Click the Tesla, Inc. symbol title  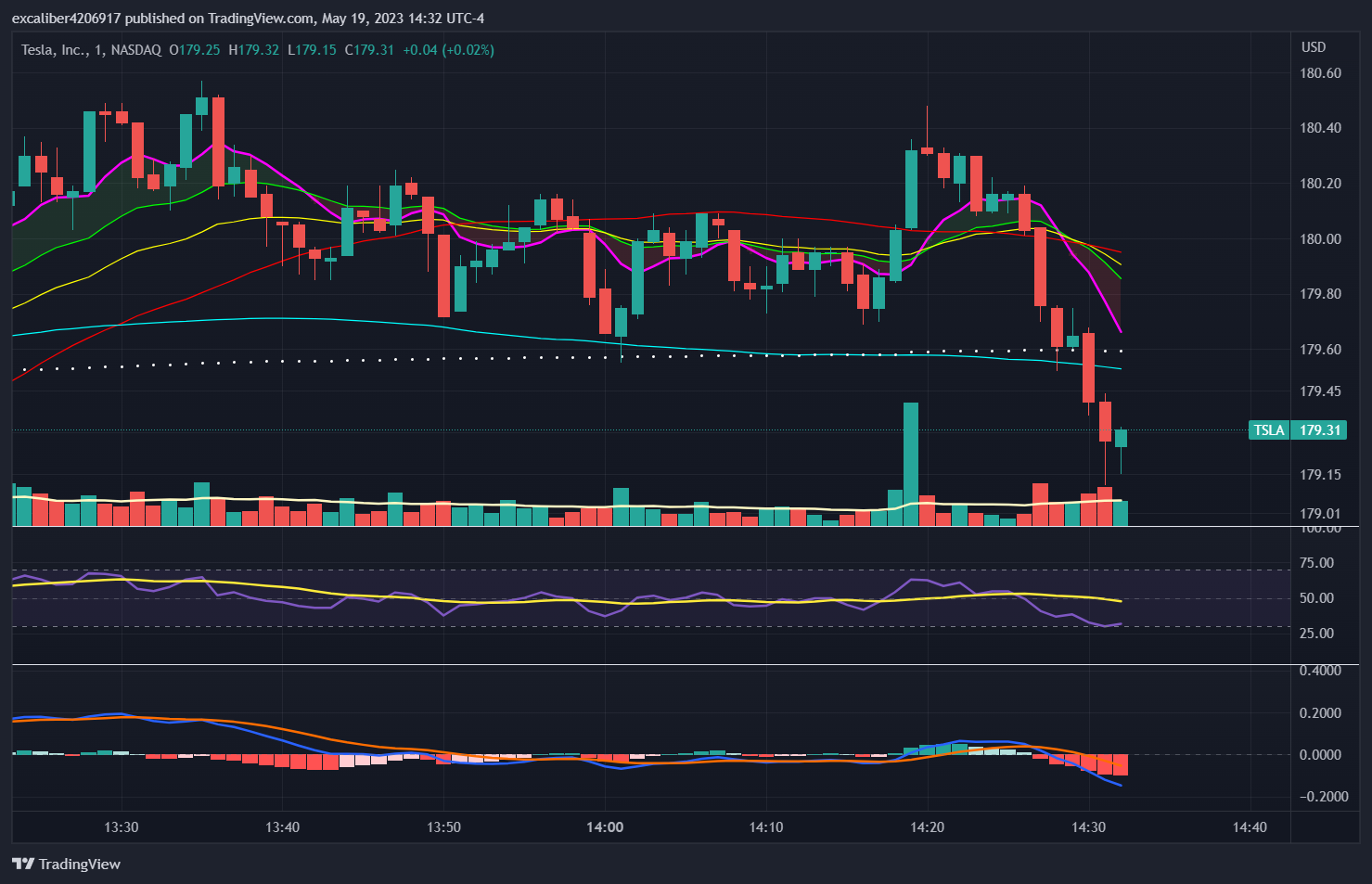pos(55,50)
